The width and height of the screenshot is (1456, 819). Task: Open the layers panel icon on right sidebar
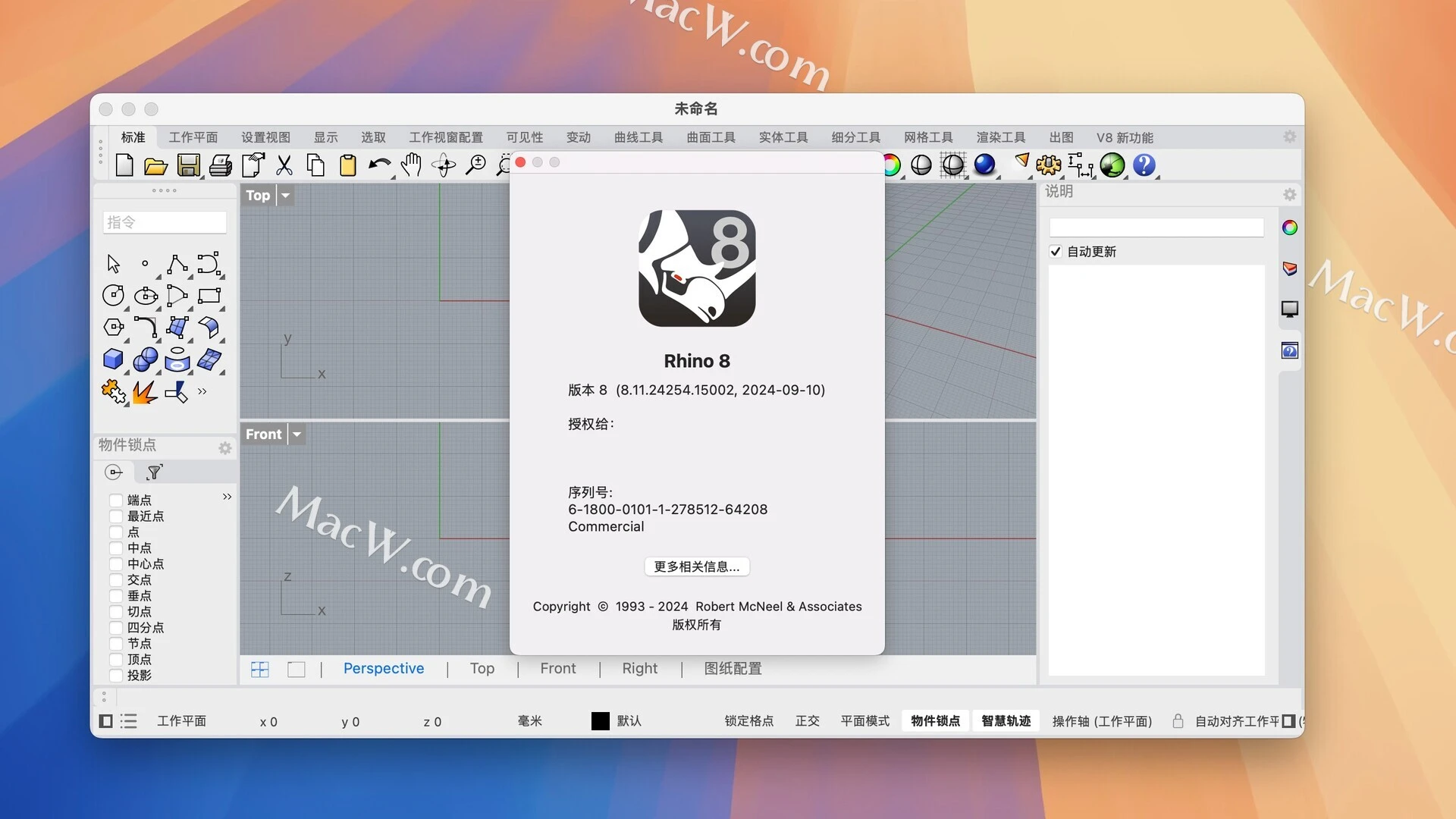1289,268
